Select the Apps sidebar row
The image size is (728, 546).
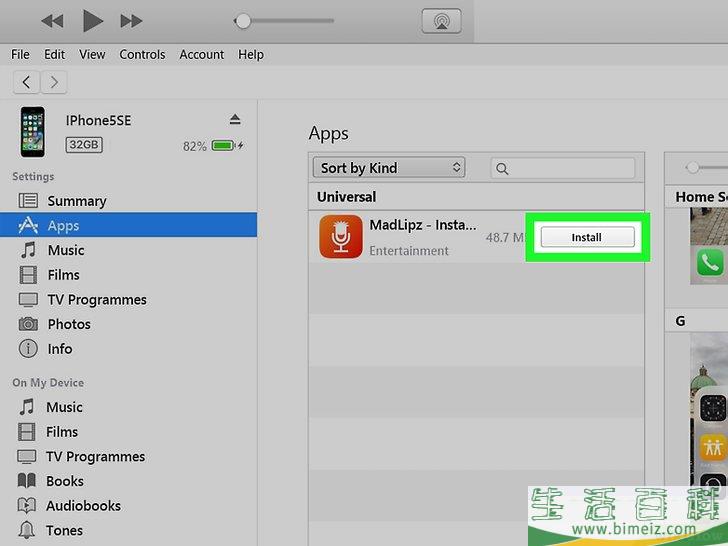128,225
